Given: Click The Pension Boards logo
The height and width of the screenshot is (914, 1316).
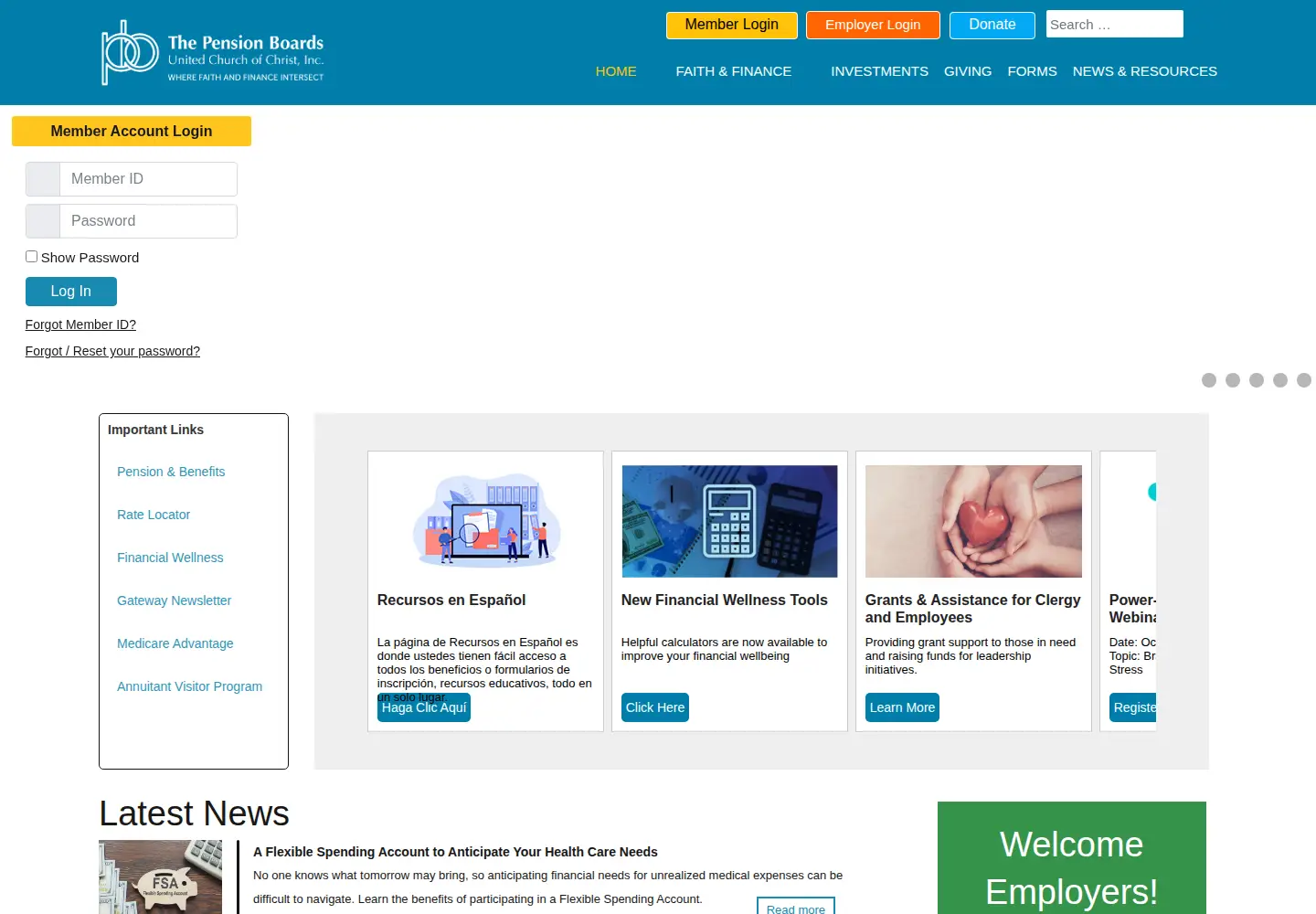Looking at the screenshot, I should (212, 53).
